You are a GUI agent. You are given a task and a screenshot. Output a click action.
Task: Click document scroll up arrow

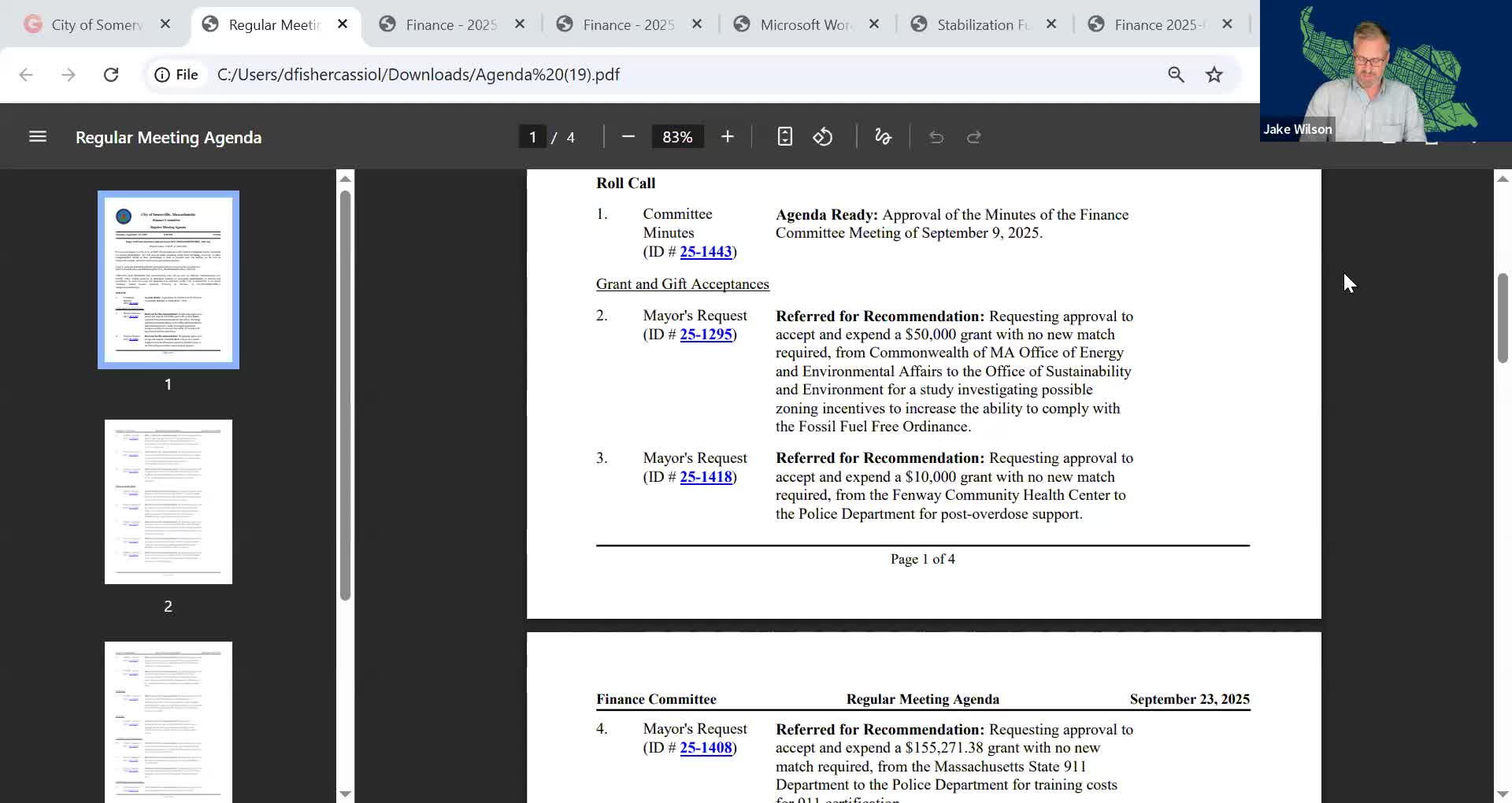pos(1503,179)
